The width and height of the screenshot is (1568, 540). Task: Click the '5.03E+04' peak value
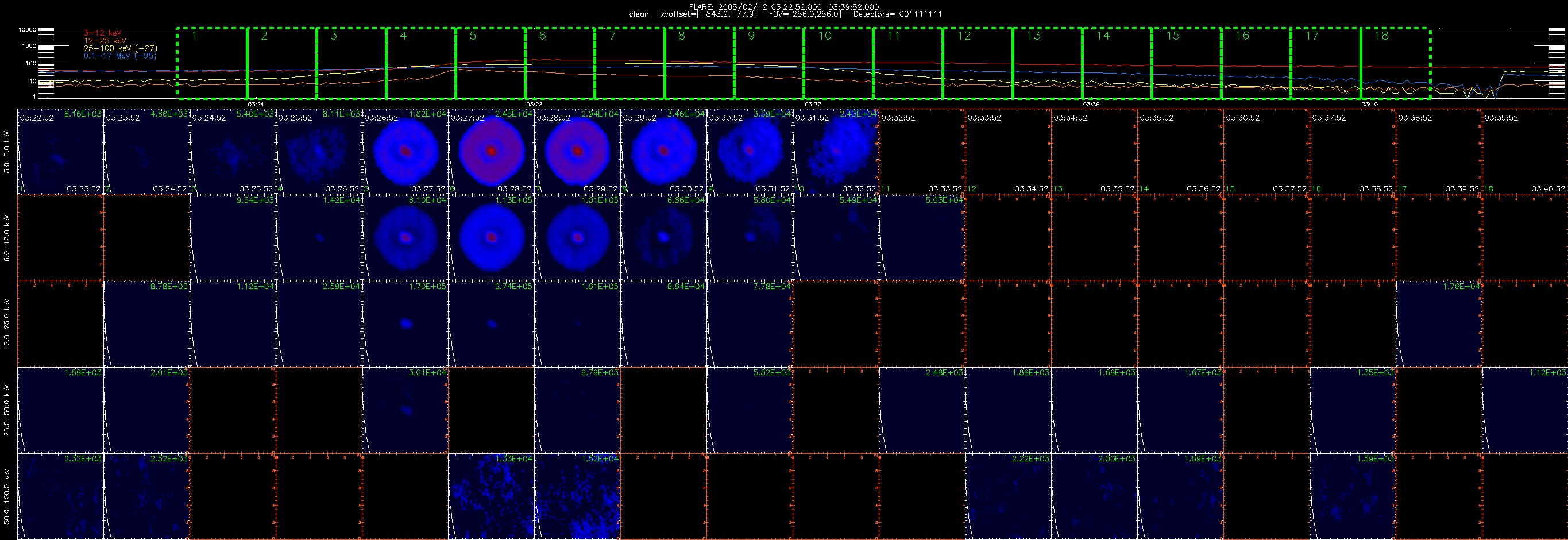[x=944, y=200]
